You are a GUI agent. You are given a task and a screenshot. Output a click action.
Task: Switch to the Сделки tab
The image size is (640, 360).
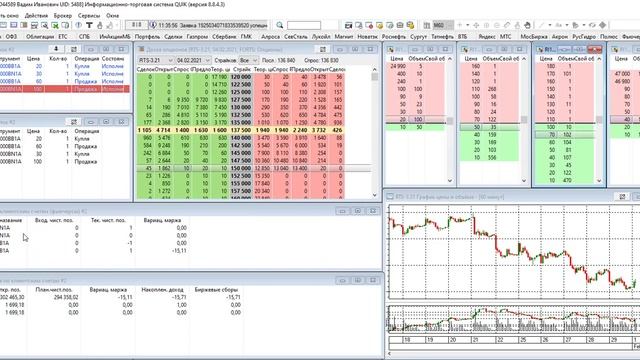pyautogui.click(x=173, y=36)
